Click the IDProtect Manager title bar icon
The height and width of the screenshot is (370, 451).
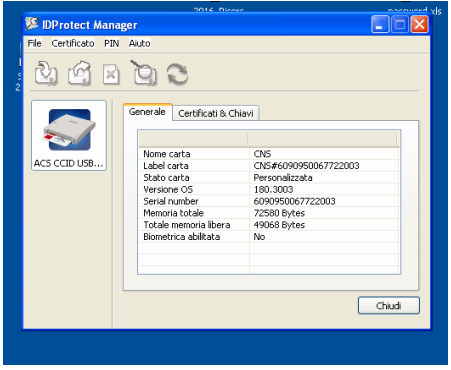(x=32, y=24)
